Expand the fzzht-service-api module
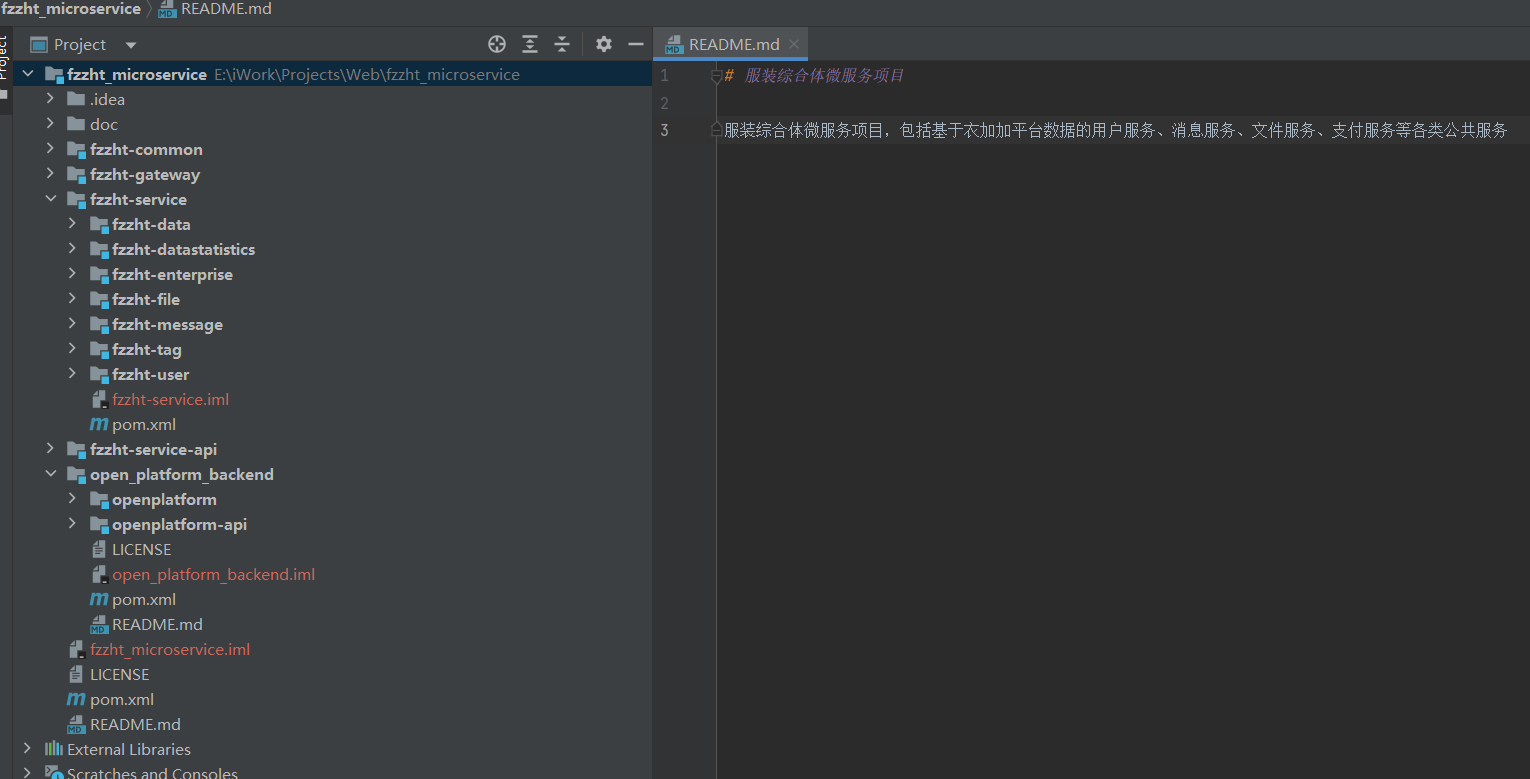The height and width of the screenshot is (779, 1530). [x=50, y=449]
